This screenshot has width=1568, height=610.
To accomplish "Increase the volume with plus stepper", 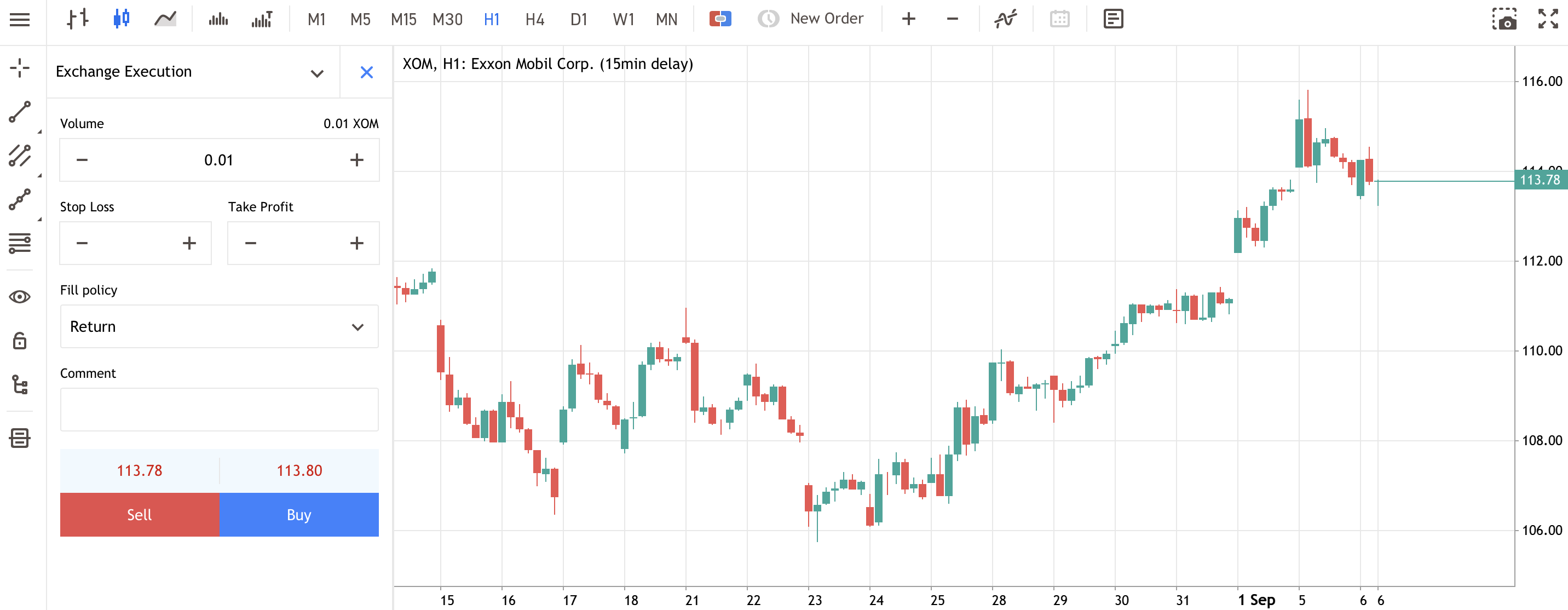I will [357, 160].
